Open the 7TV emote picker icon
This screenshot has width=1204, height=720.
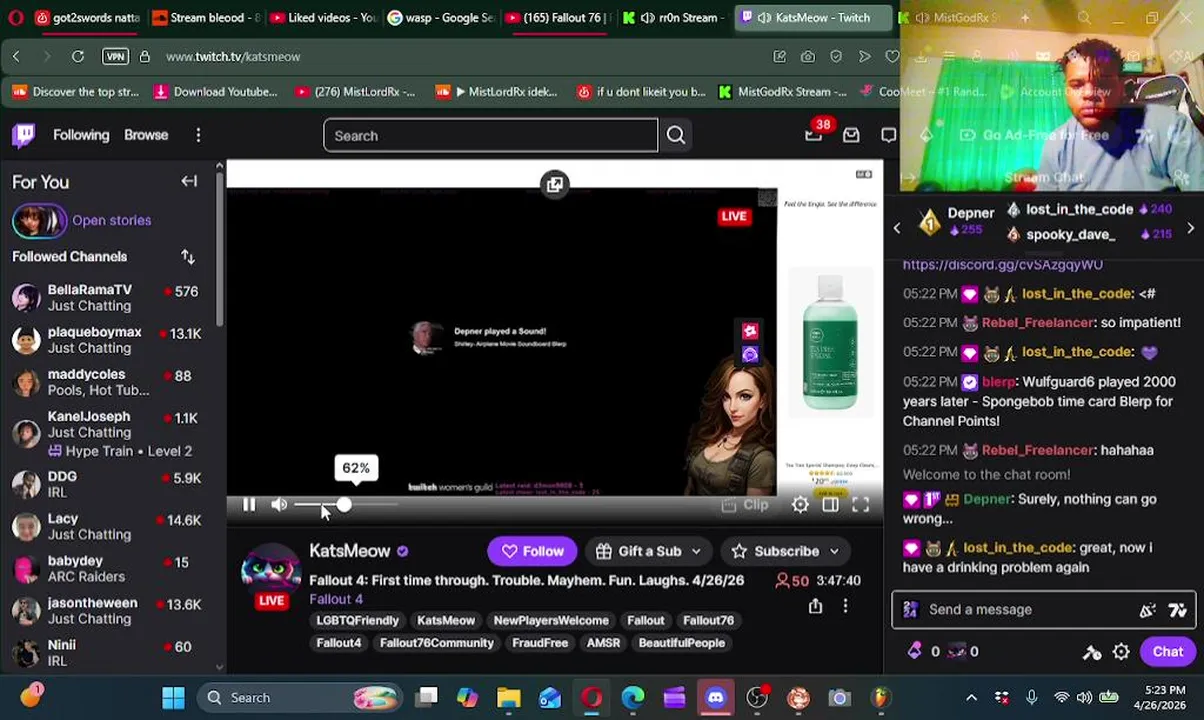(x=1177, y=610)
